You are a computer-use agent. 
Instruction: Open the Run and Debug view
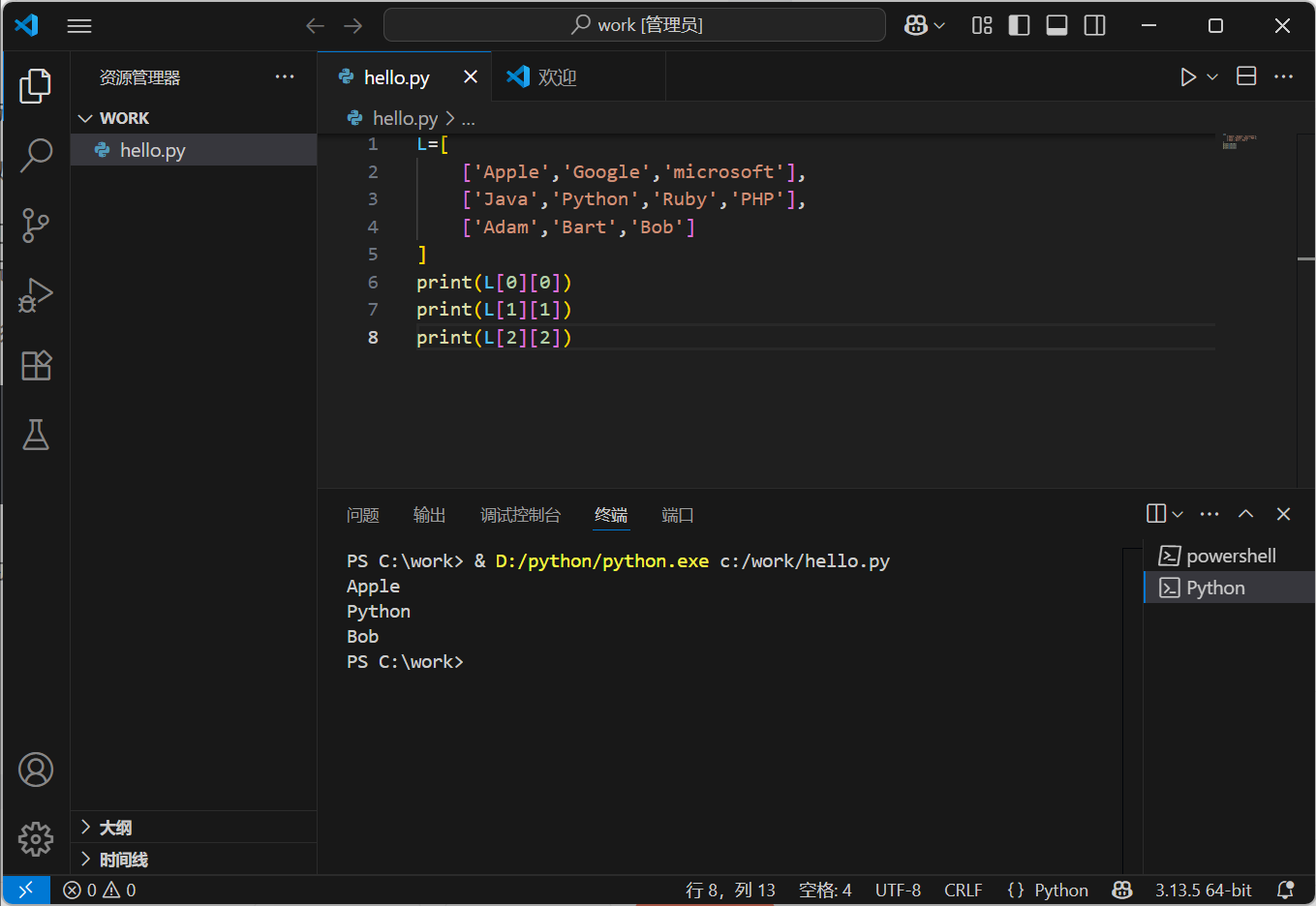(36, 295)
